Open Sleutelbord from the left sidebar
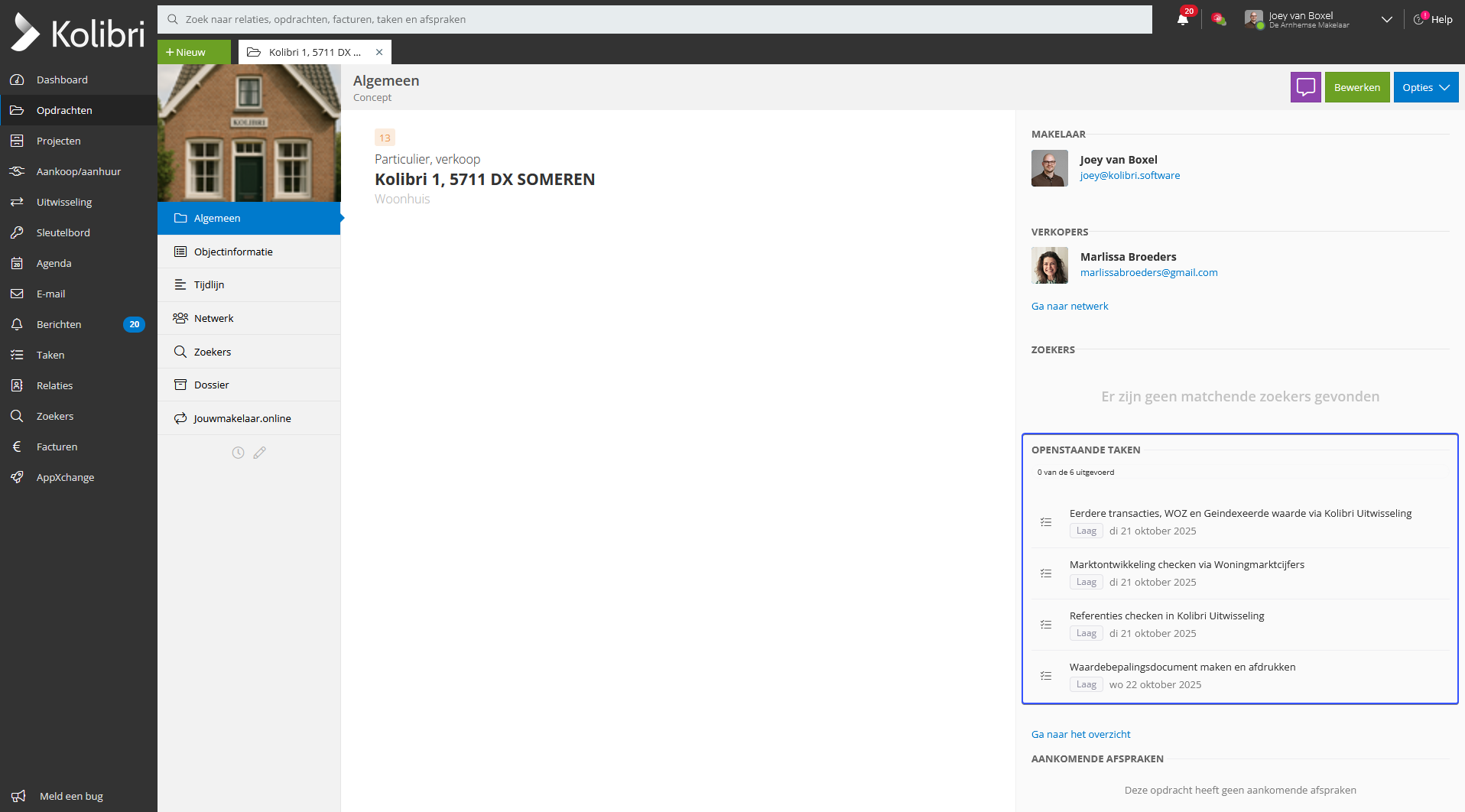1465x812 pixels. point(63,232)
